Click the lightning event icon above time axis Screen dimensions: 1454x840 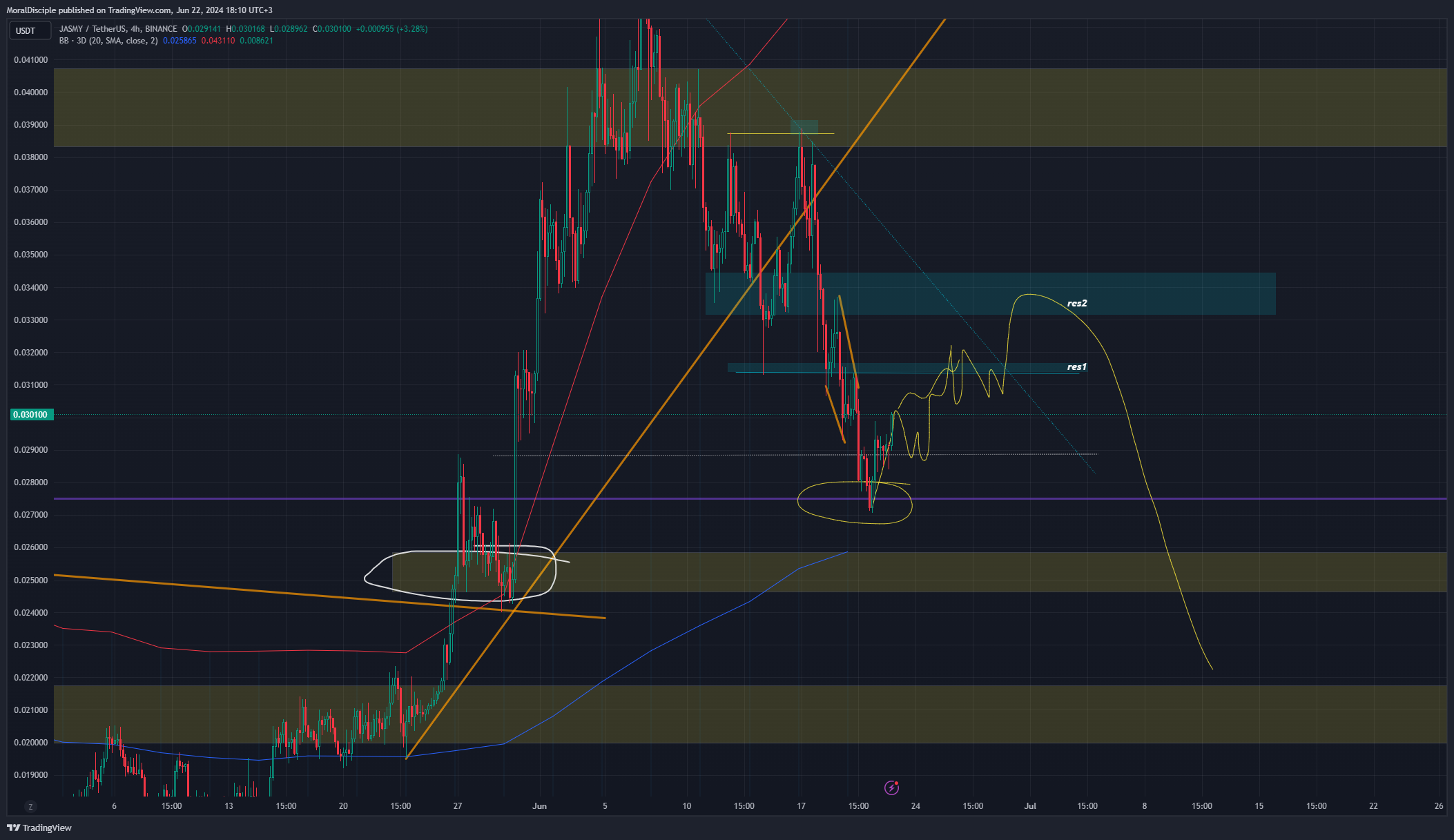(891, 788)
